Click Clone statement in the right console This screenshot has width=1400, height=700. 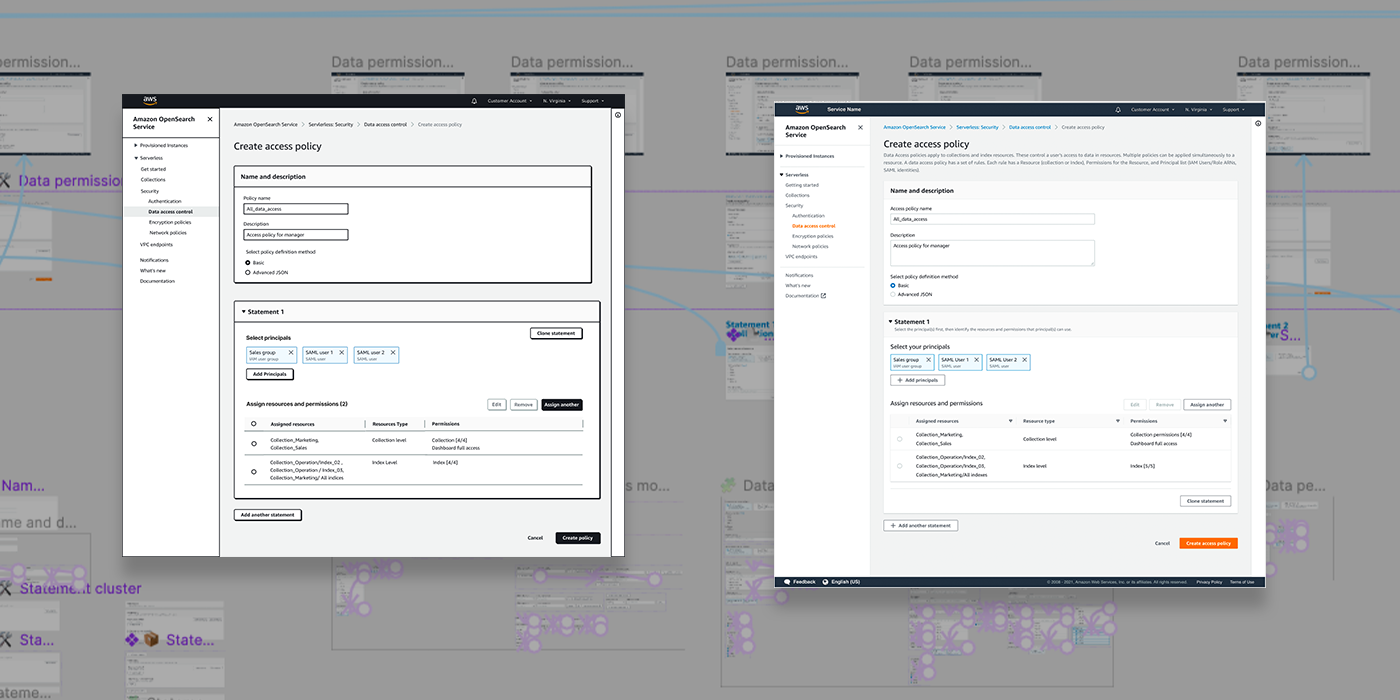[x=1205, y=501]
